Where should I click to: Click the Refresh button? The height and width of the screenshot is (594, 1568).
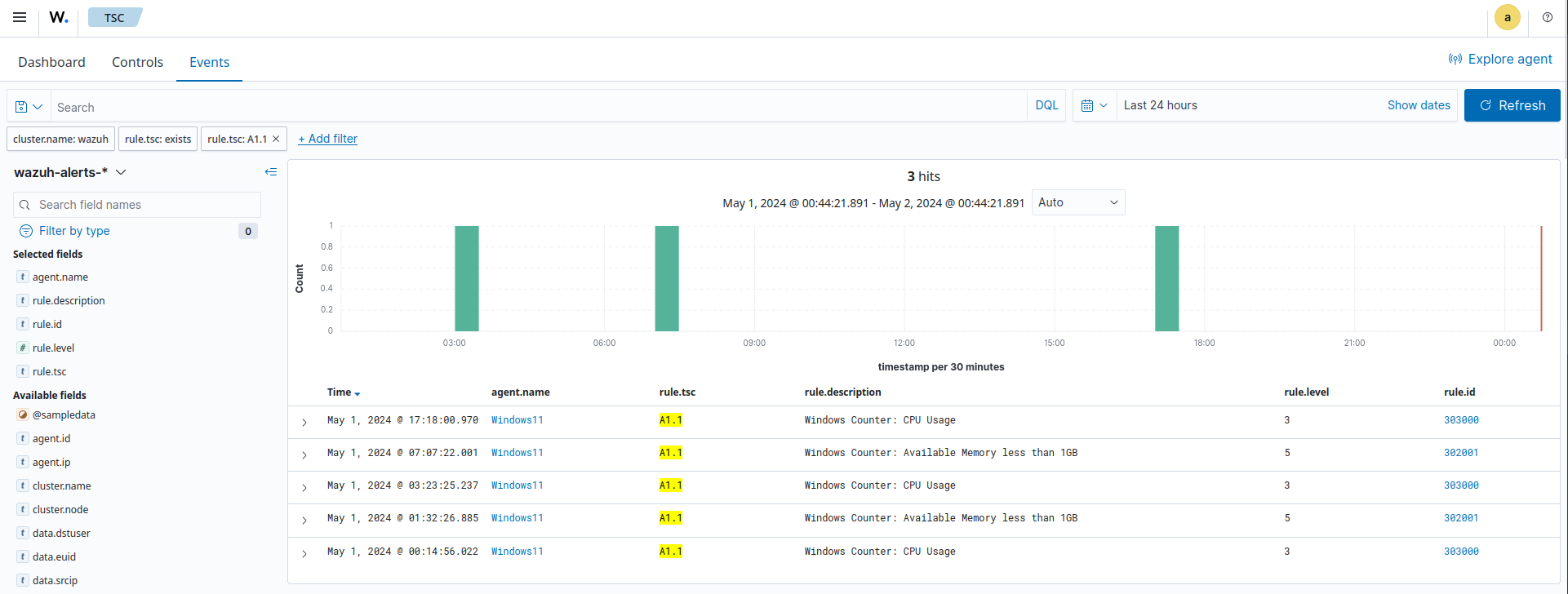click(x=1512, y=105)
